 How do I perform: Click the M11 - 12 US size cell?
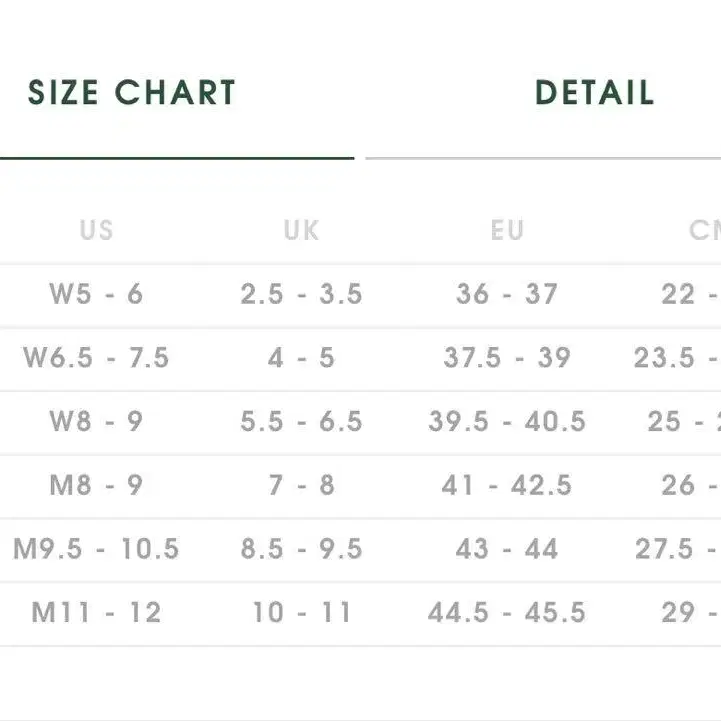click(96, 612)
